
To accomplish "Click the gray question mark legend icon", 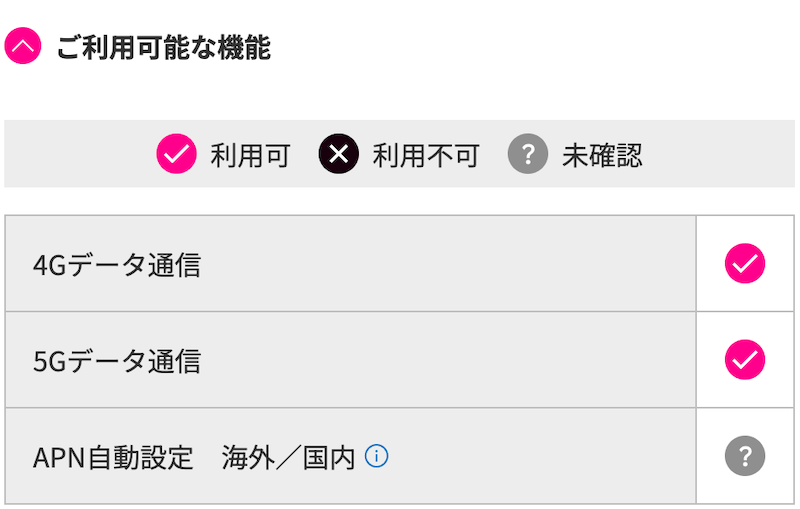I will (528, 154).
